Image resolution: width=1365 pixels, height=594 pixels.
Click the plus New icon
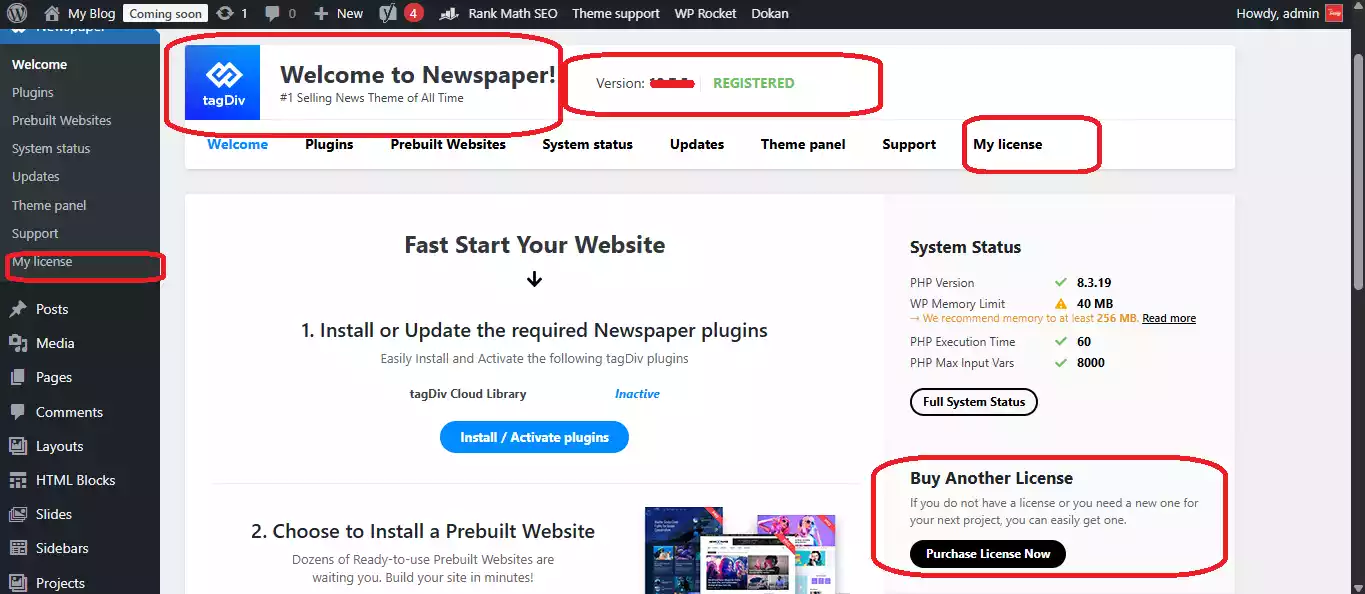pyautogui.click(x=321, y=13)
